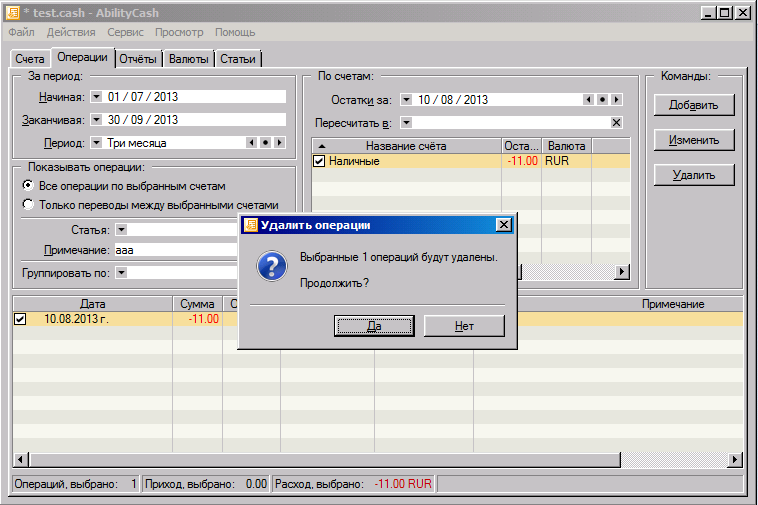Select 'Все операции по выбранным счетам' radio
Viewport: 758px width, 505px height.
tap(28, 186)
